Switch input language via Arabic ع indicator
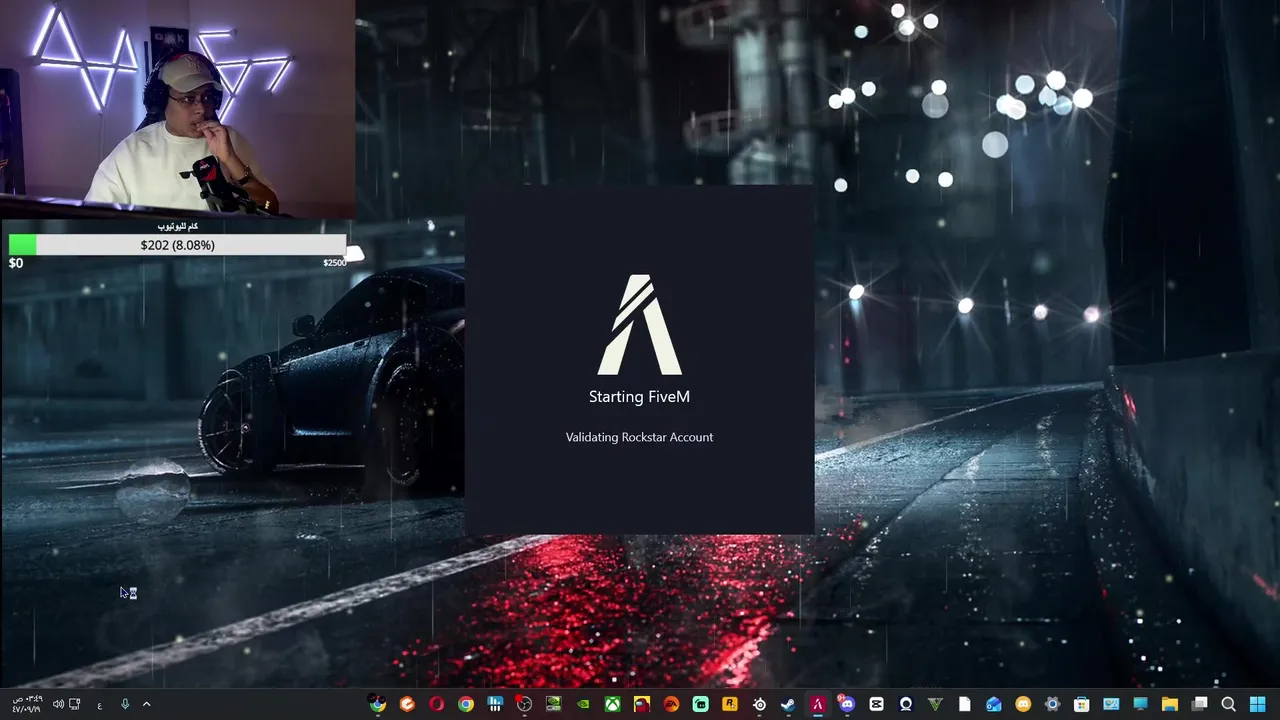1280x720 pixels. [100, 705]
